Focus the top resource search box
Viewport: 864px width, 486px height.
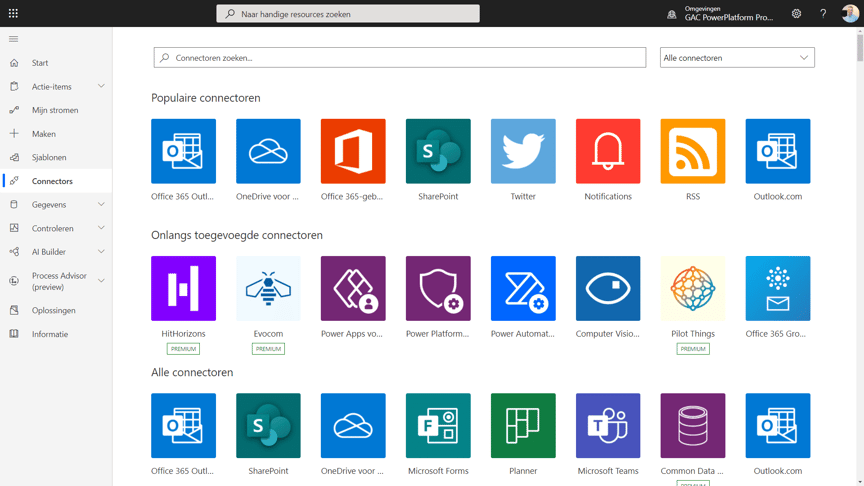(x=348, y=14)
